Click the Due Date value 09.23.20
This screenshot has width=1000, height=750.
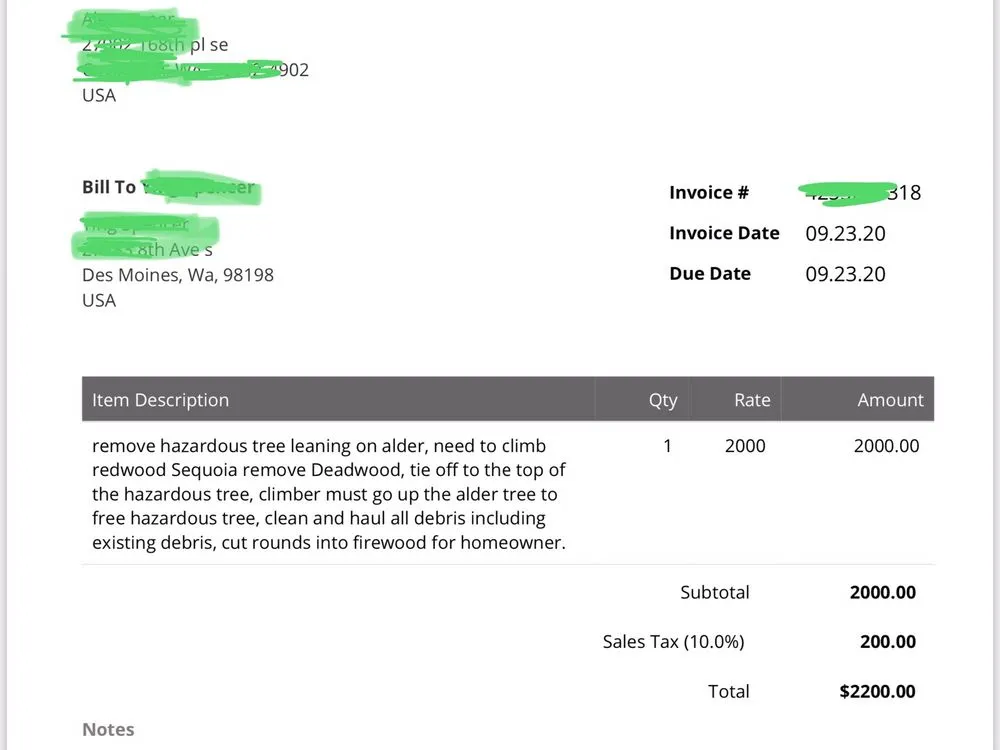click(845, 274)
